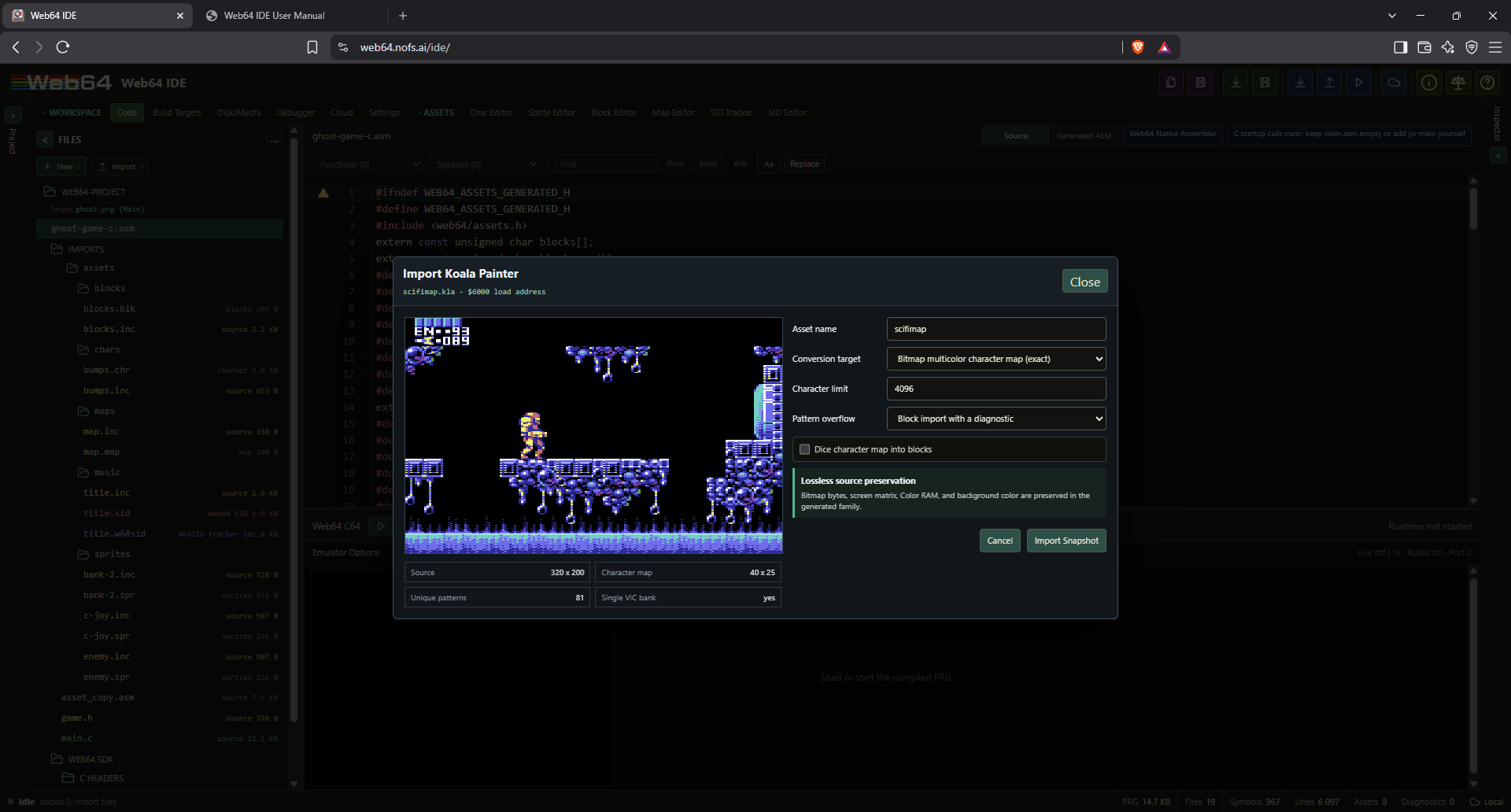Open a new browser tab with plus
Image resolution: width=1511 pixels, height=812 pixels.
[x=403, y=16]
